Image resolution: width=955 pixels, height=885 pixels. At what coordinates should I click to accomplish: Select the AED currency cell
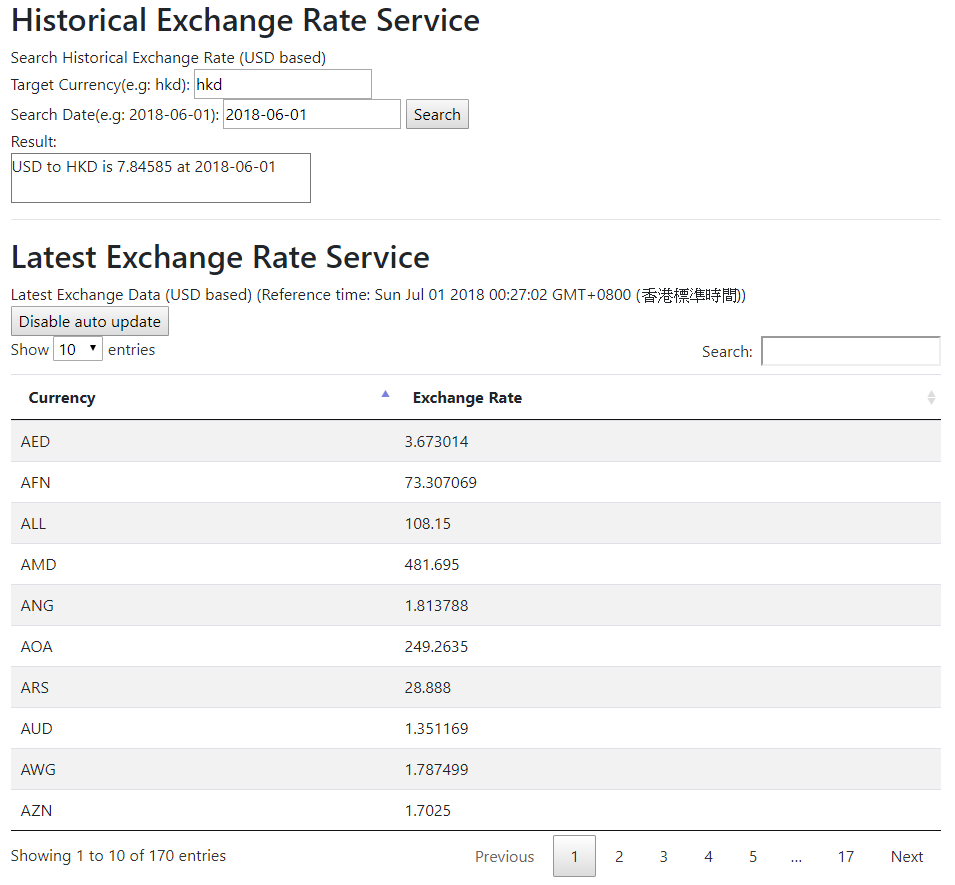[x=203, y=441]
